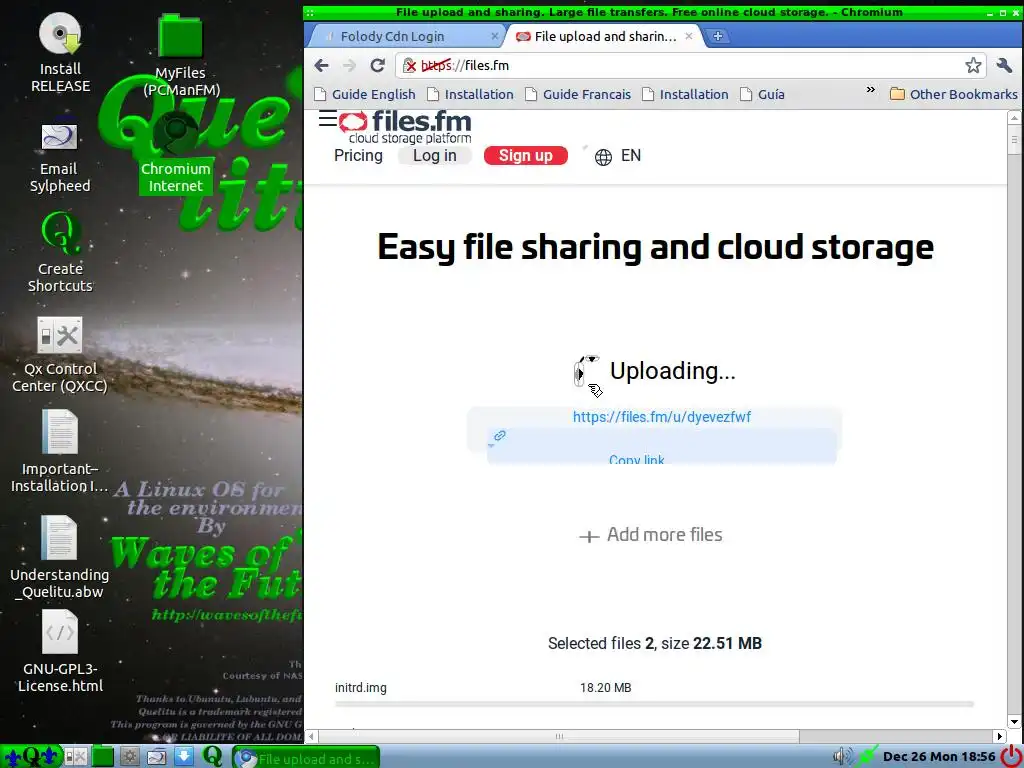The width and height of the screenshot is (1024, 768).
Task: Click the broken HTTPS security warning icon
Action: tap(409, 65)
